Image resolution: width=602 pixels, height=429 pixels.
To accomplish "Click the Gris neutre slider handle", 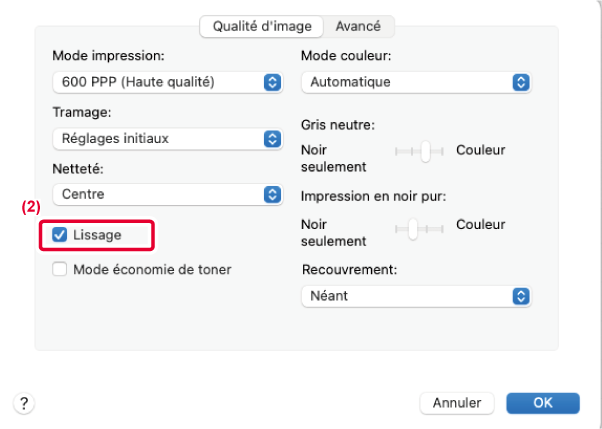I will tap(425, 151).
